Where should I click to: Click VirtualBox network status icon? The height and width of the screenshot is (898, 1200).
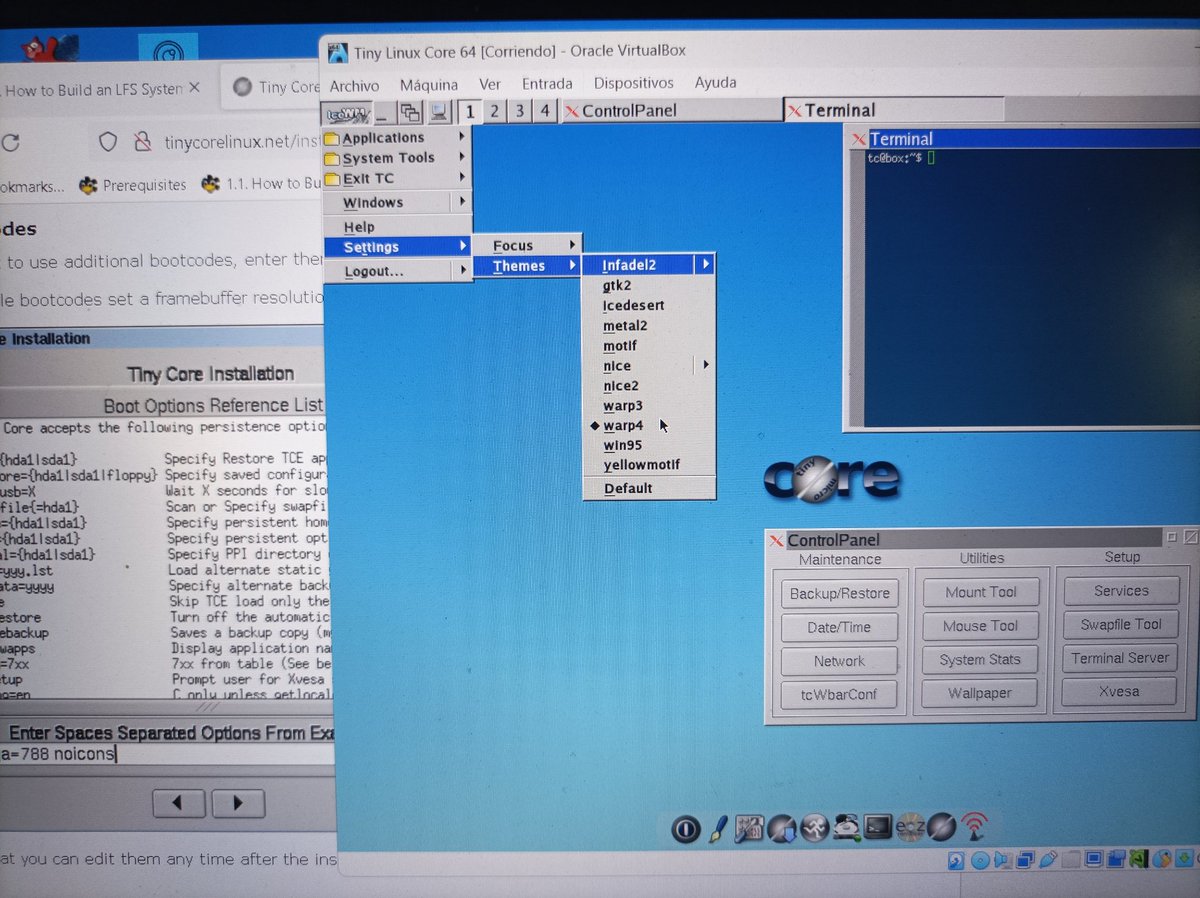point(1026,859)
